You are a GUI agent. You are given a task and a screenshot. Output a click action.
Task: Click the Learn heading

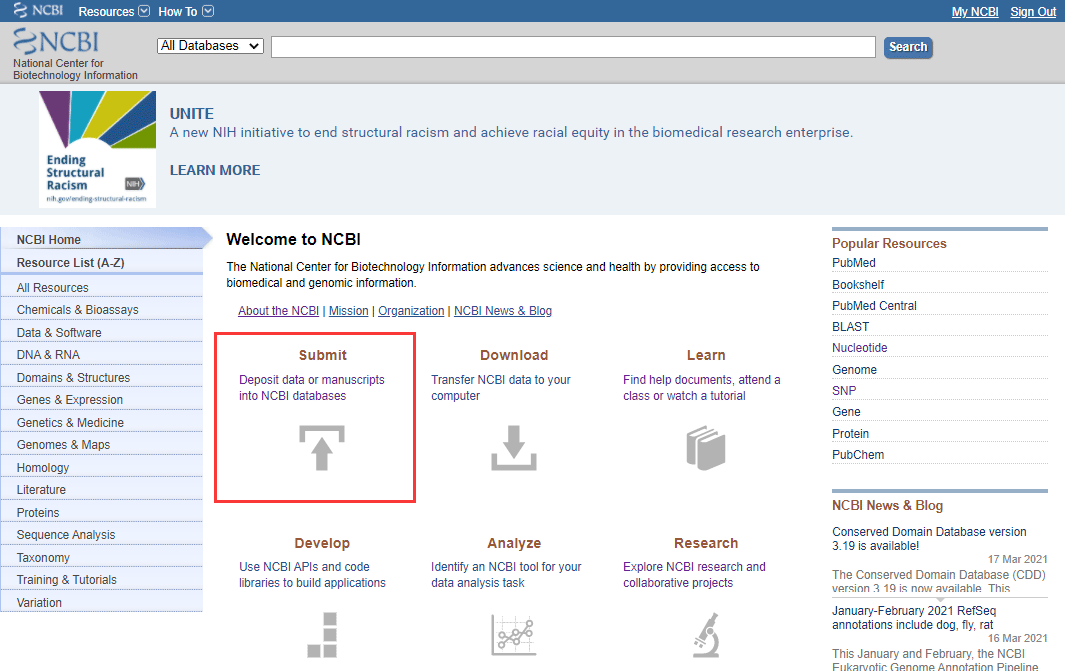(x=706, y=355)
